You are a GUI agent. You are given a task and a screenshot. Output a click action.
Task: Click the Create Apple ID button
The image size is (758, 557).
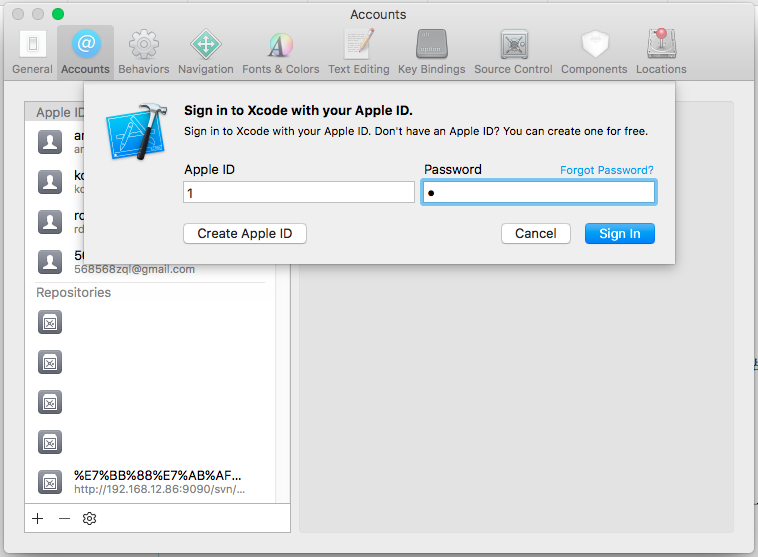click(245, 234)
